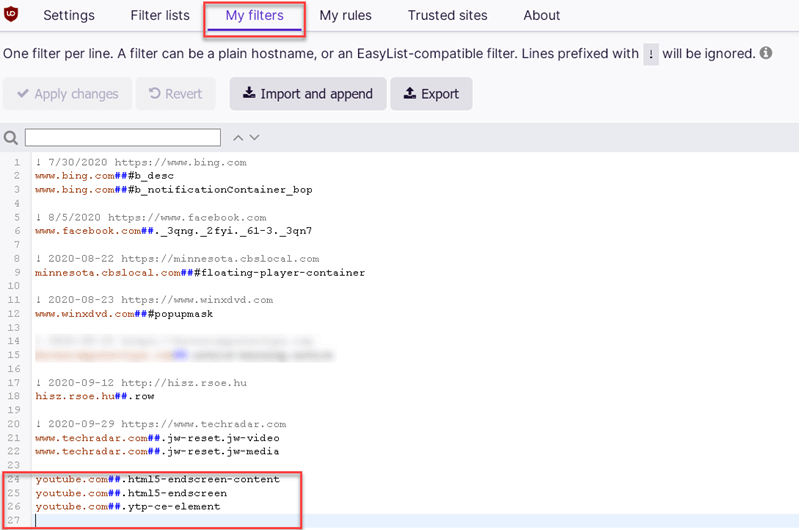Open the My rules tab
Viewport: 800px width, 530px height.
345,15
